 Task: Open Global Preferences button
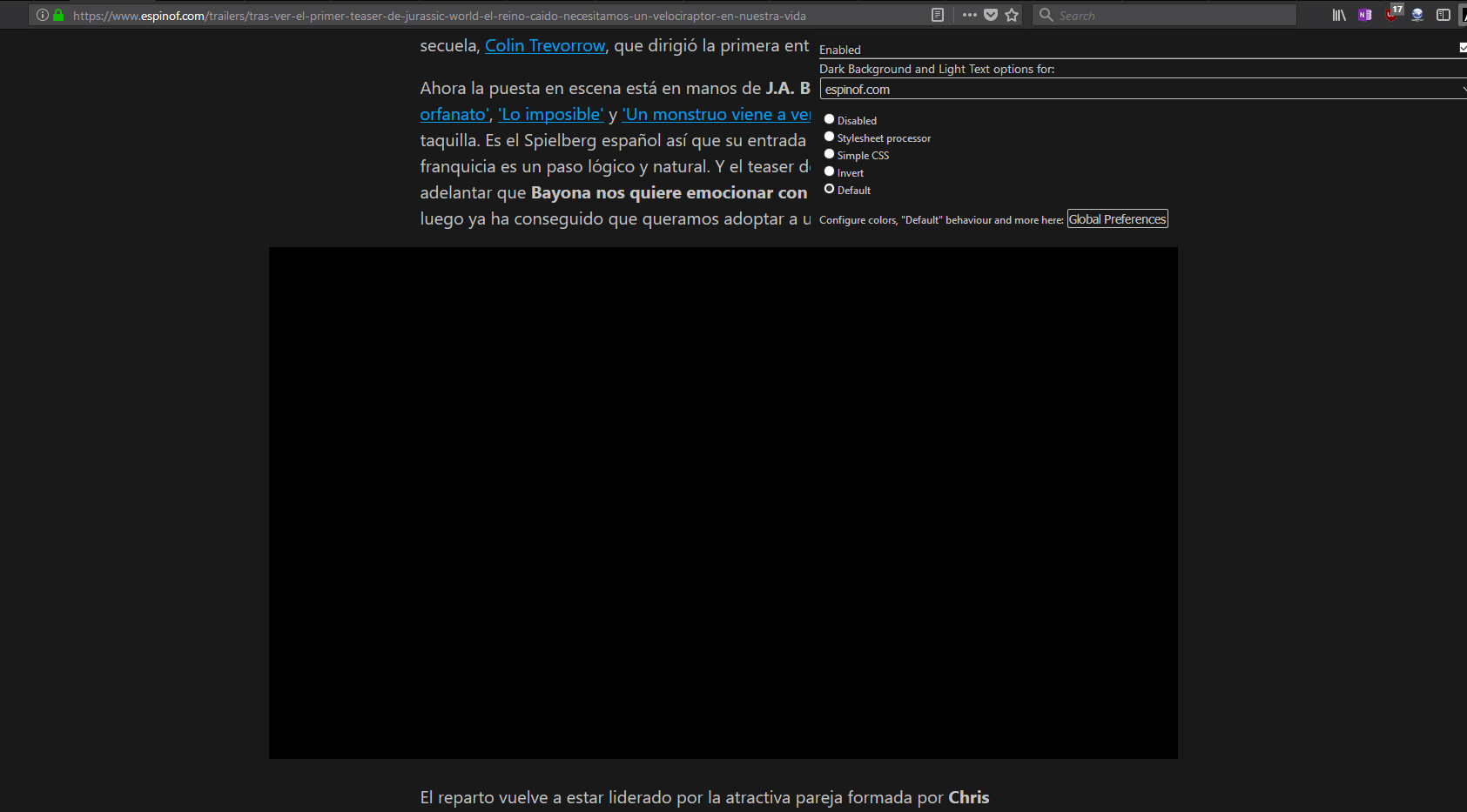pos(1118,219)
